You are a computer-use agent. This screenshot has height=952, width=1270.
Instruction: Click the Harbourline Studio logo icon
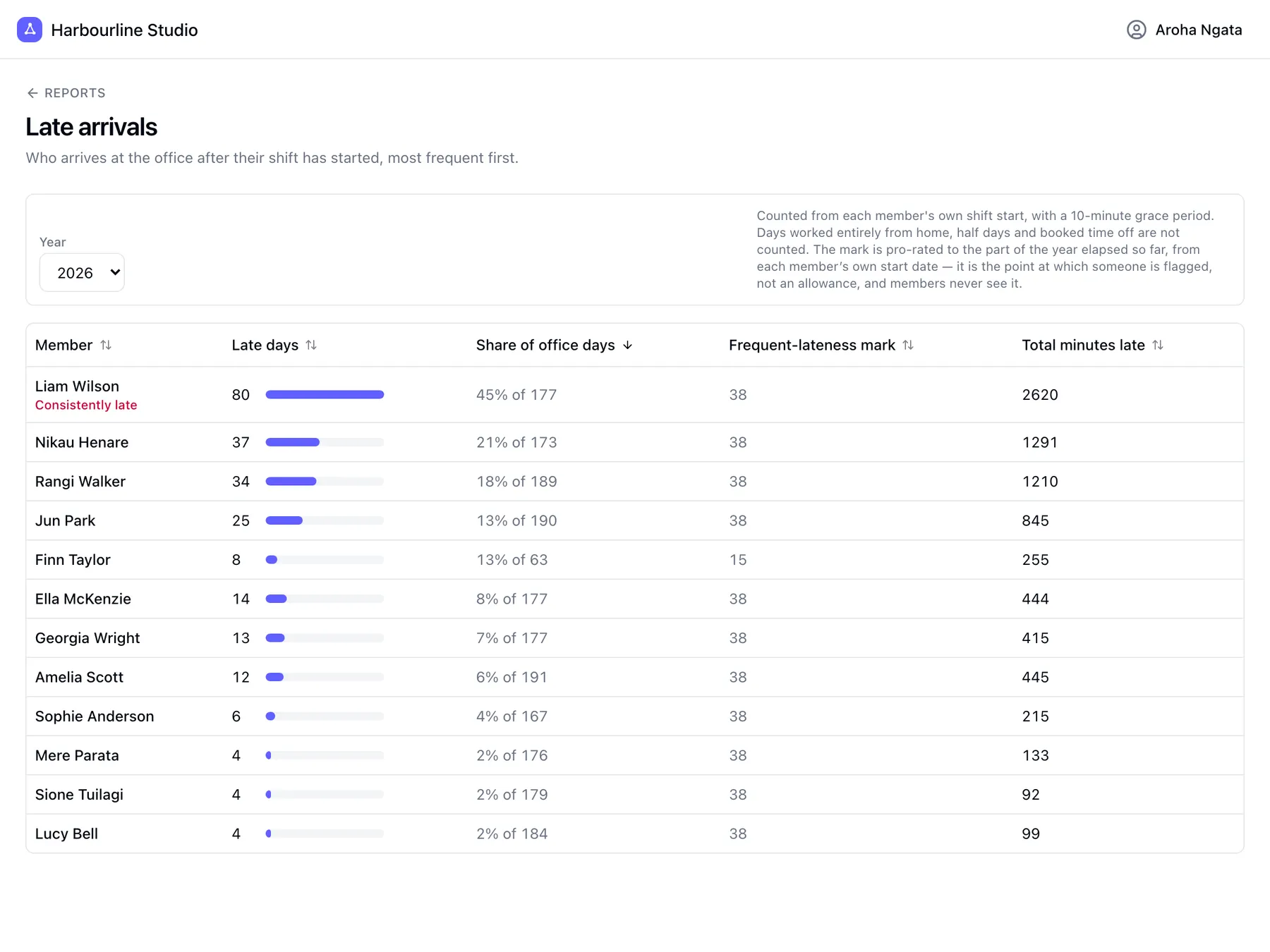pos(30,30)
